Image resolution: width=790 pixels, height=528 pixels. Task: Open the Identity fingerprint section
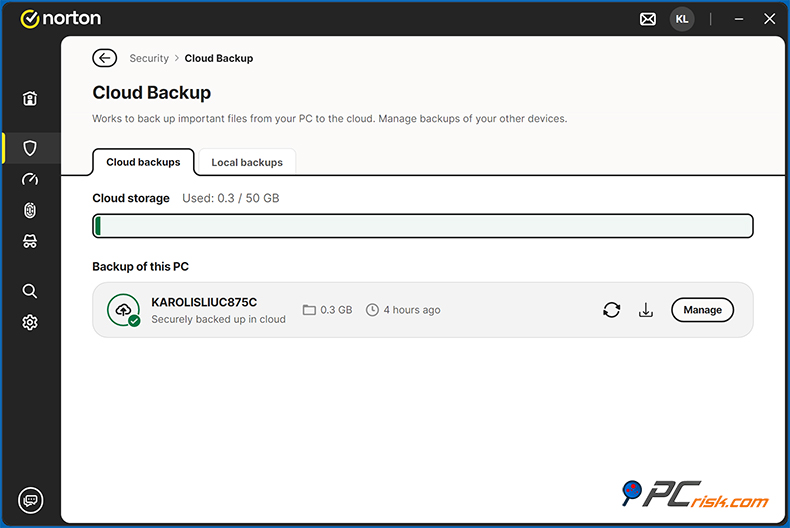pyautogui.click(x=30, y=210)
